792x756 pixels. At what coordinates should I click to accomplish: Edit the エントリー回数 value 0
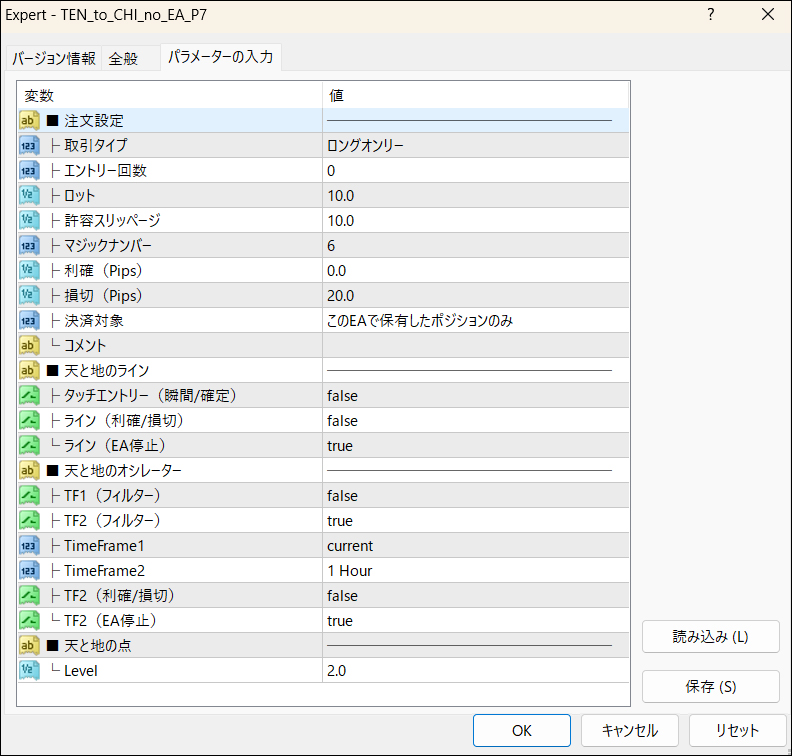[475, 171]
